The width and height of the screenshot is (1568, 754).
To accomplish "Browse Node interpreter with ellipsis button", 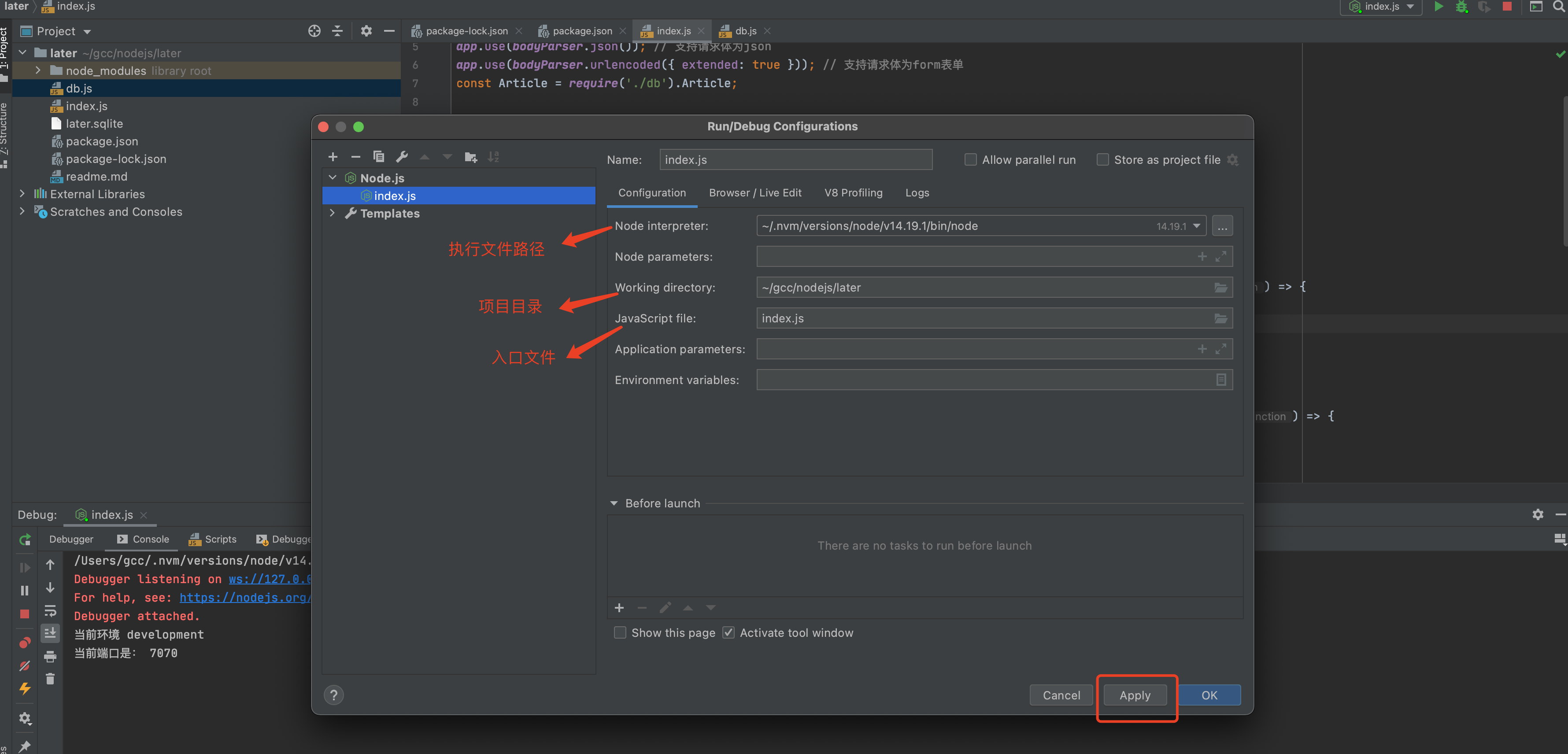I will pos(1222,226).
